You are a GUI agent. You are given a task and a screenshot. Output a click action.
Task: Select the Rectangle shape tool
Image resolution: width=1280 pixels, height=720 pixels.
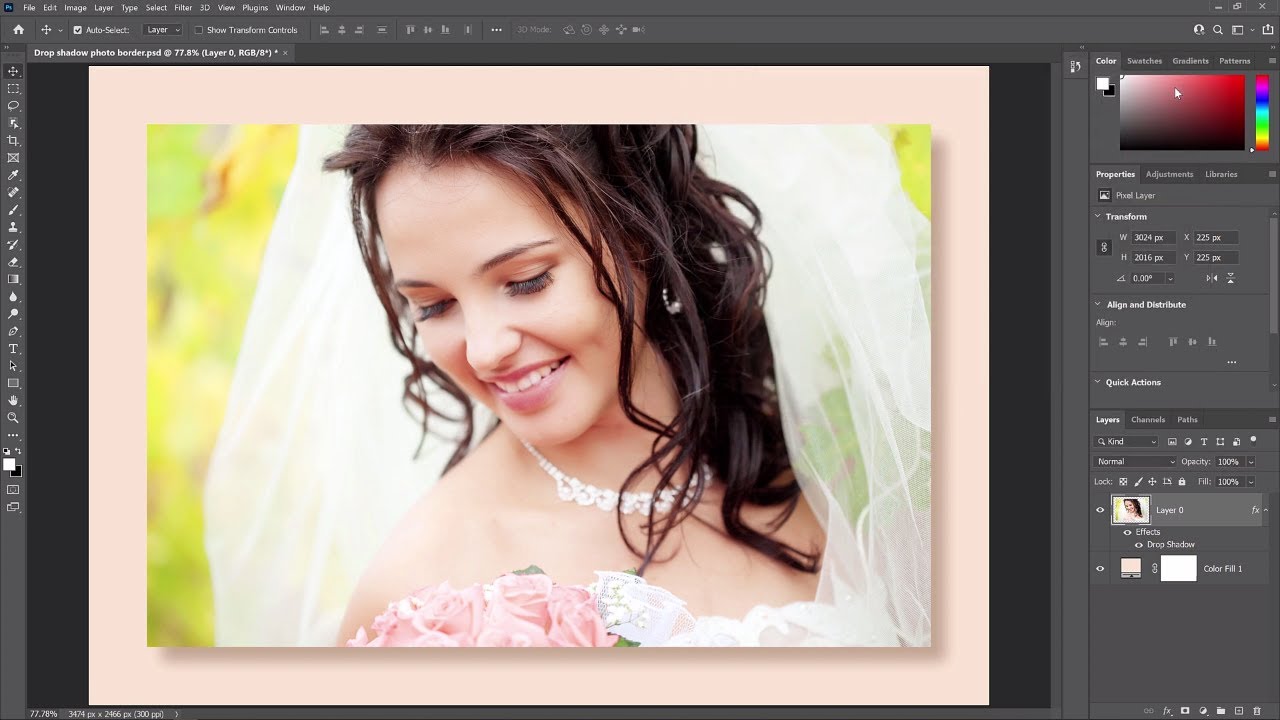(x=13, y=383)
